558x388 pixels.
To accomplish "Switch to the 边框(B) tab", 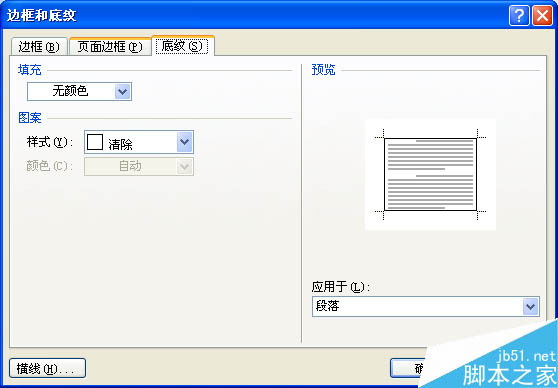I will (x=39, y=47).
